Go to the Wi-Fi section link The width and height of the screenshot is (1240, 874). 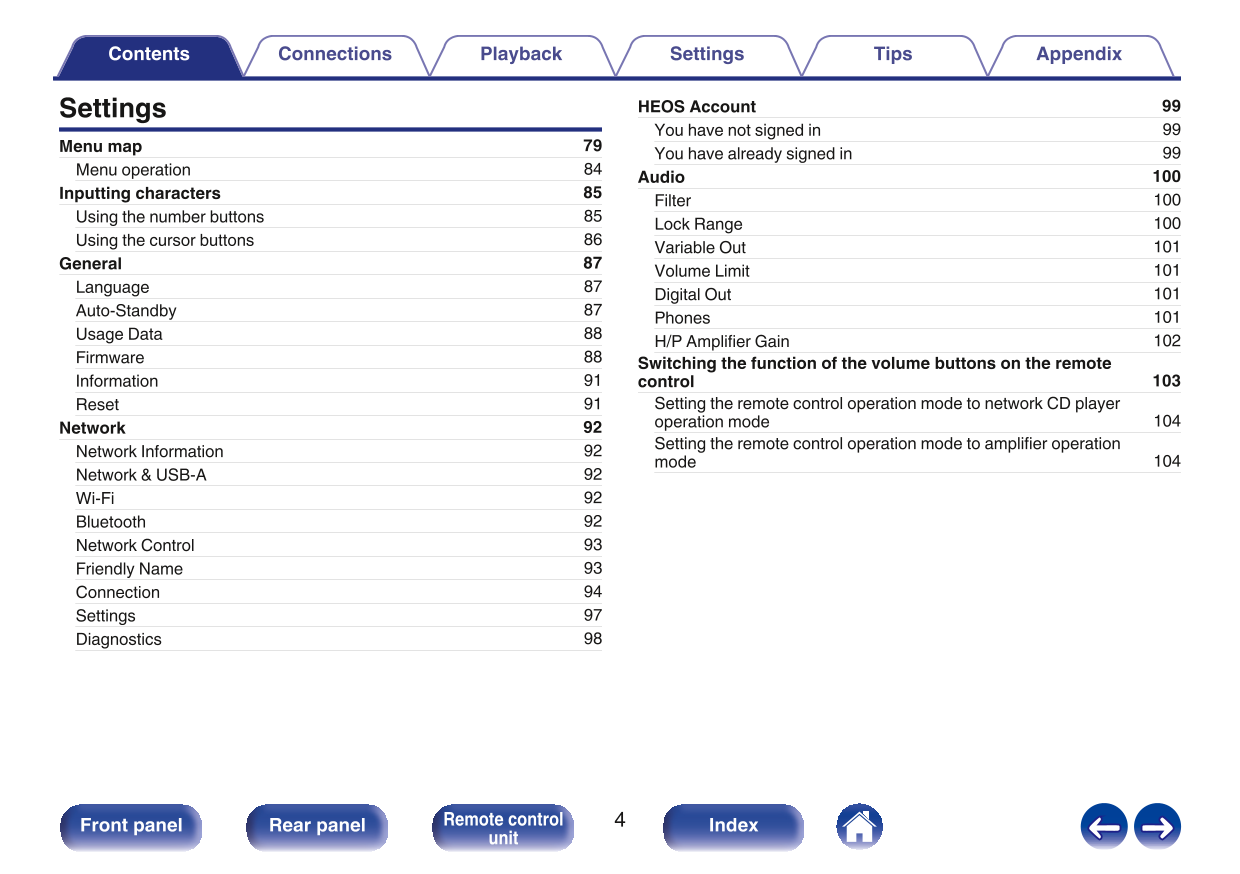(95, 498)
